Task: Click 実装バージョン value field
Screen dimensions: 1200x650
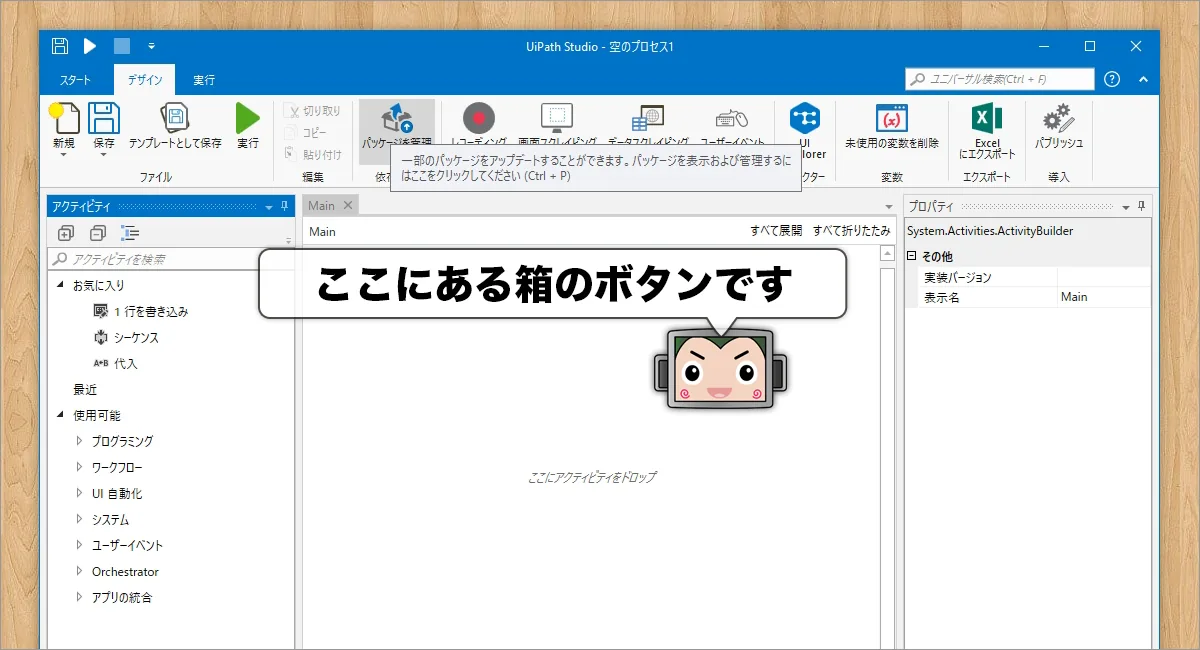Action: point(1104,277)
